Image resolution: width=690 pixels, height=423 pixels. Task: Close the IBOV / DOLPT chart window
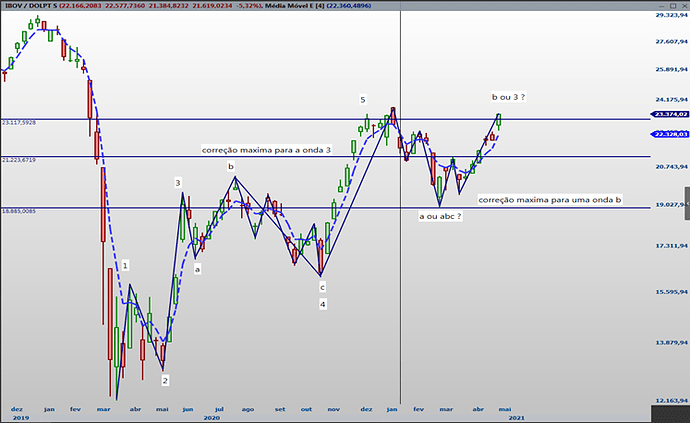point(683,6)
